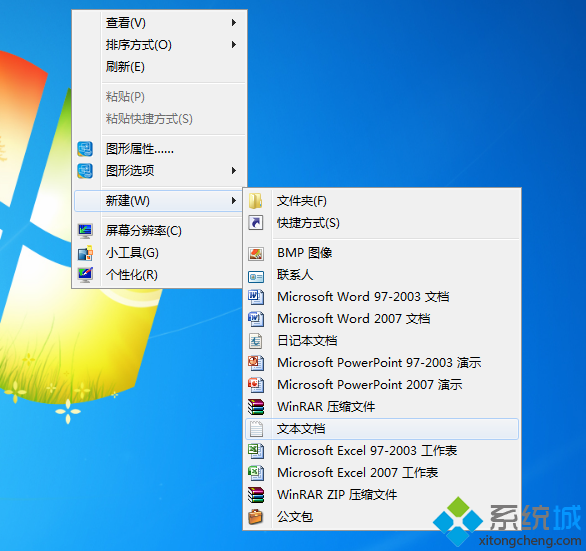Click the PowerPoint 97-2003 icon
The image size is (586, 551).
click(x=256, y=363)
